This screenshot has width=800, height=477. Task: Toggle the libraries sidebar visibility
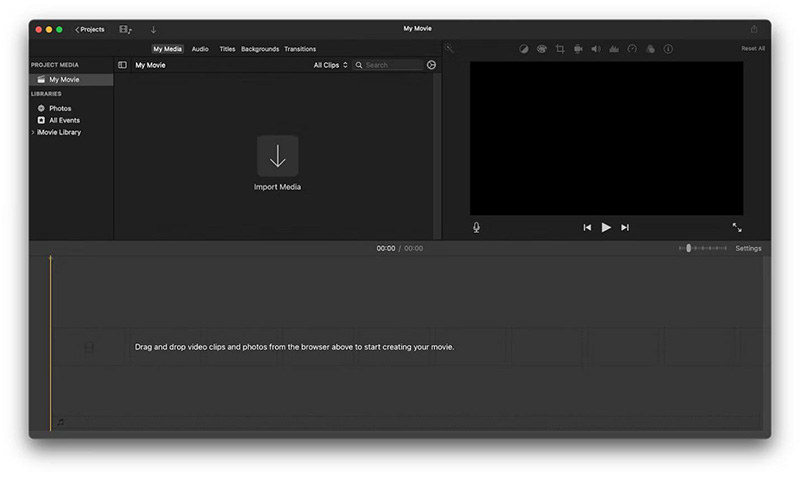[122, 65]
